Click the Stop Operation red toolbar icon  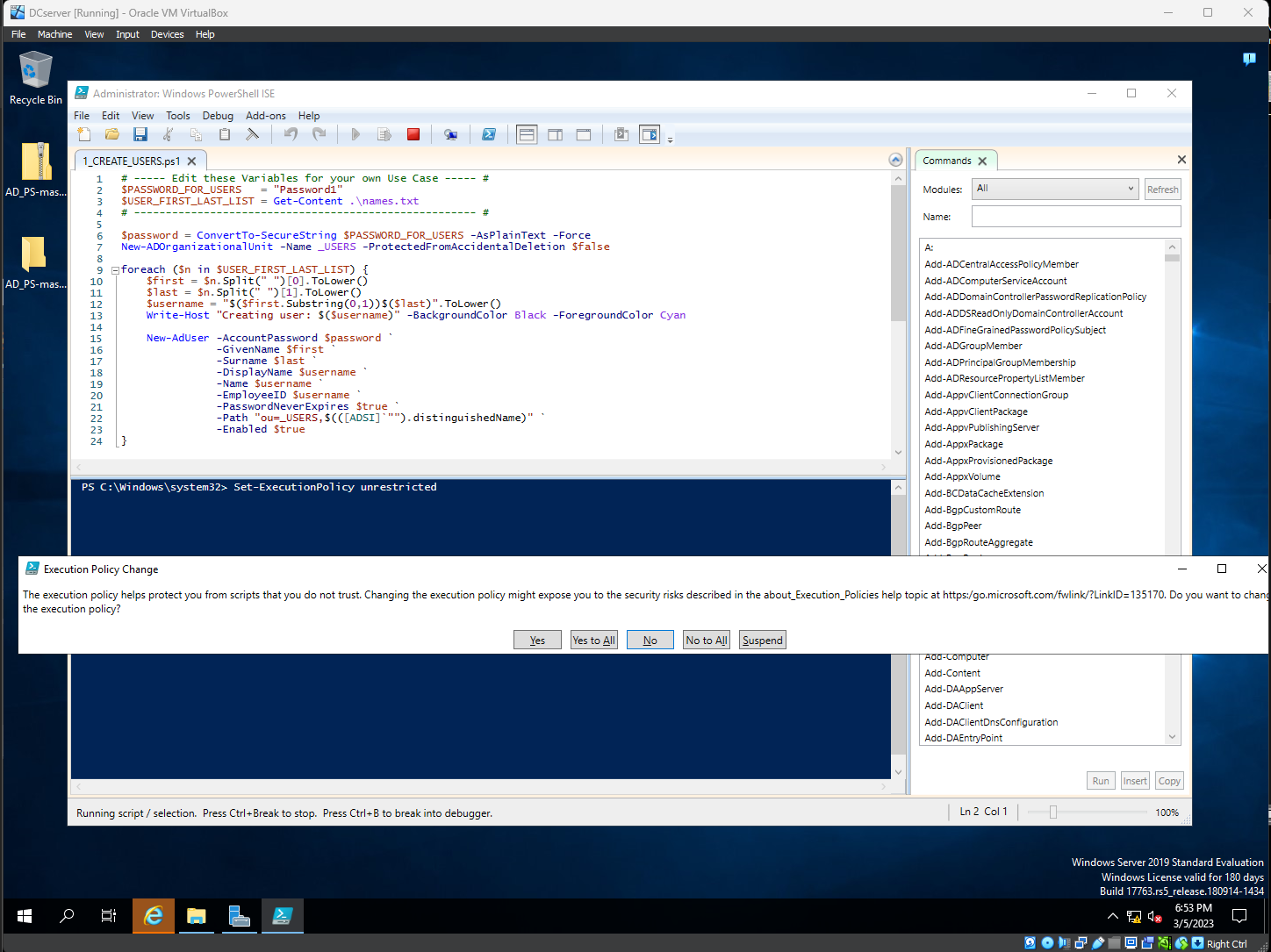pos(413,134)
